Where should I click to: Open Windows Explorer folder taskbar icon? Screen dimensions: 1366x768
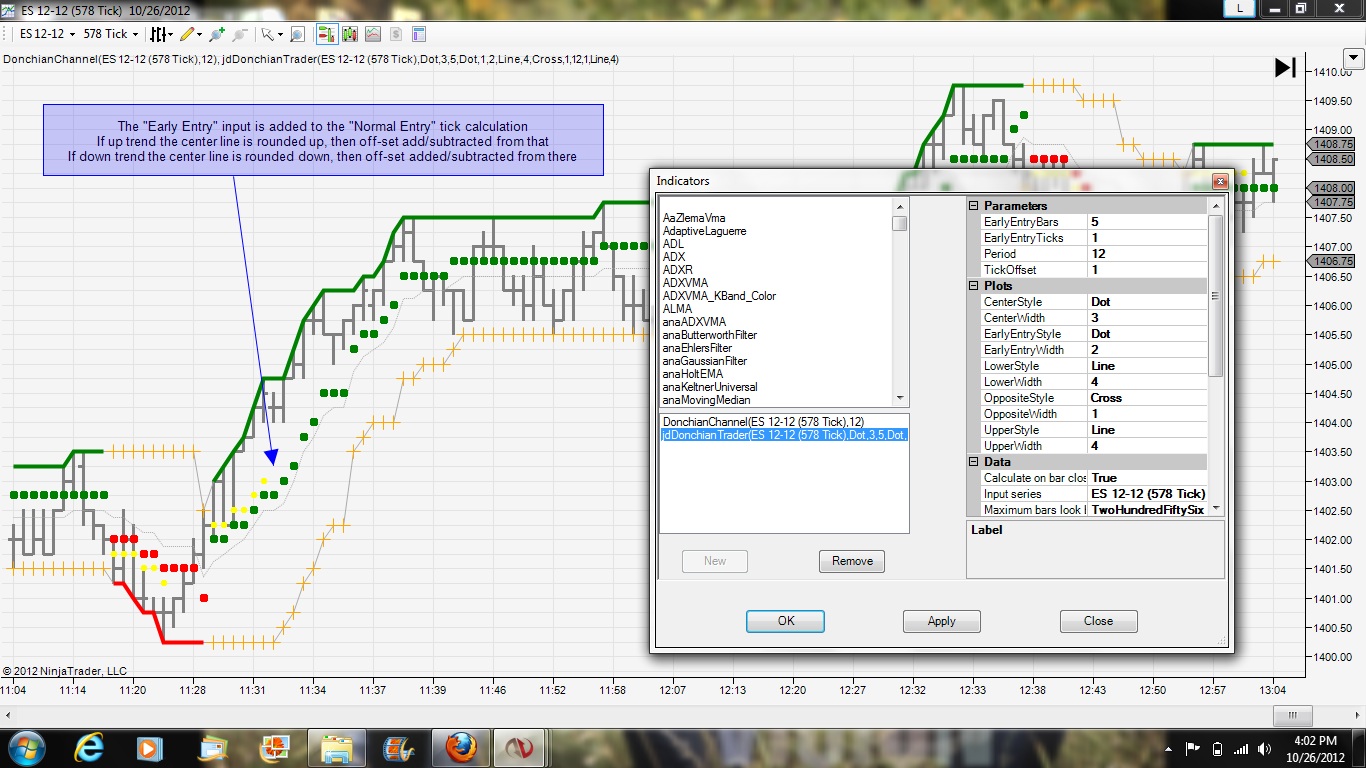(337, 748)
